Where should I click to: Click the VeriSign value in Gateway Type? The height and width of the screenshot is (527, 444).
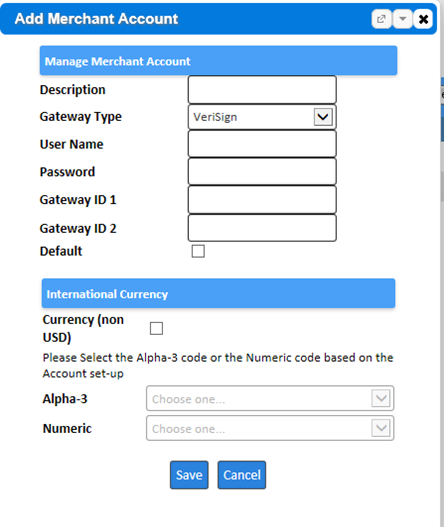pyautogui.click(x=215, y=117)
